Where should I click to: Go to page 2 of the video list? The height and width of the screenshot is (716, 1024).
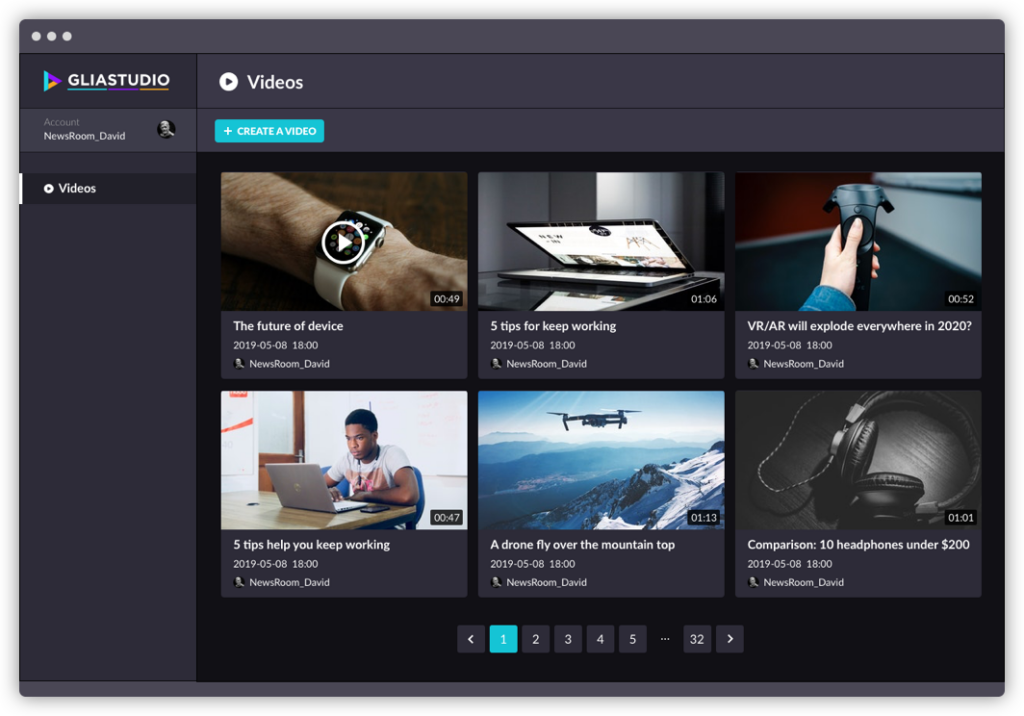pyautogui.click(x=536, y=638)
